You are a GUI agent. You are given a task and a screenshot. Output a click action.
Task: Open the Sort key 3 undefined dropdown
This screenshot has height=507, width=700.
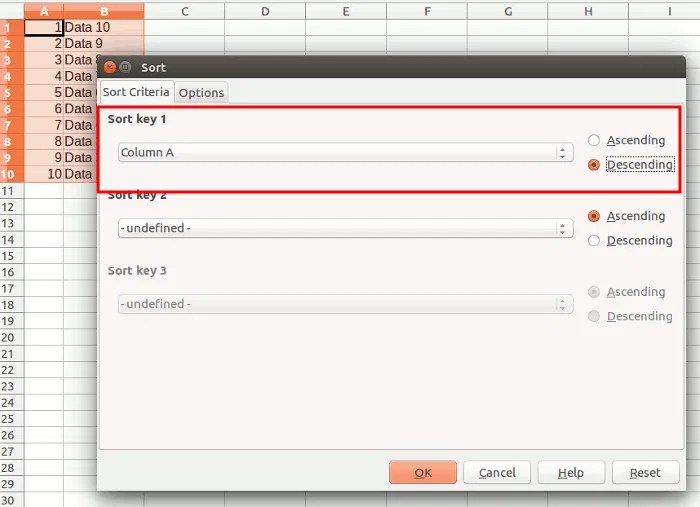[x=346, y=304]
